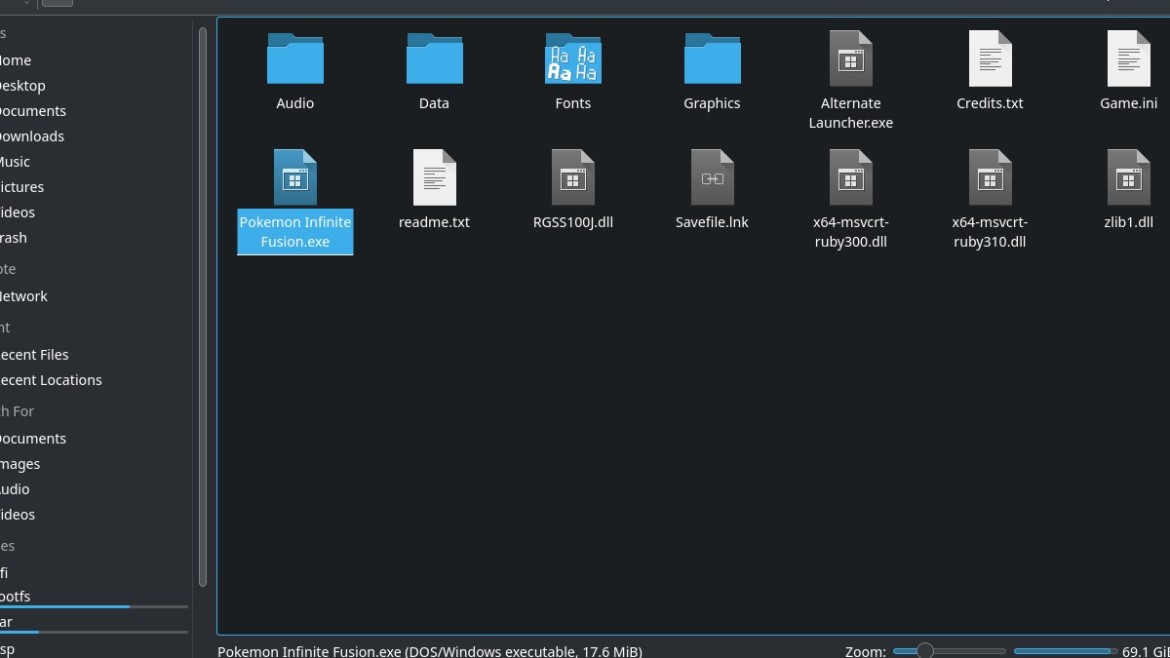The width and height of the screenshot is (1170, 658).
Task: Go to Downloads in sidebar
Action: 32,136
